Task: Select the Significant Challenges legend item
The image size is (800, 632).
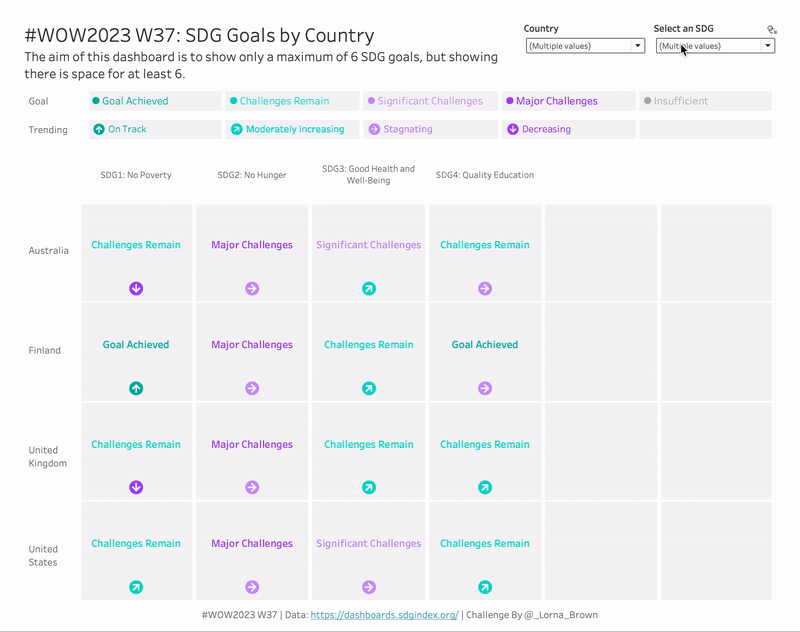Action: 430,101
